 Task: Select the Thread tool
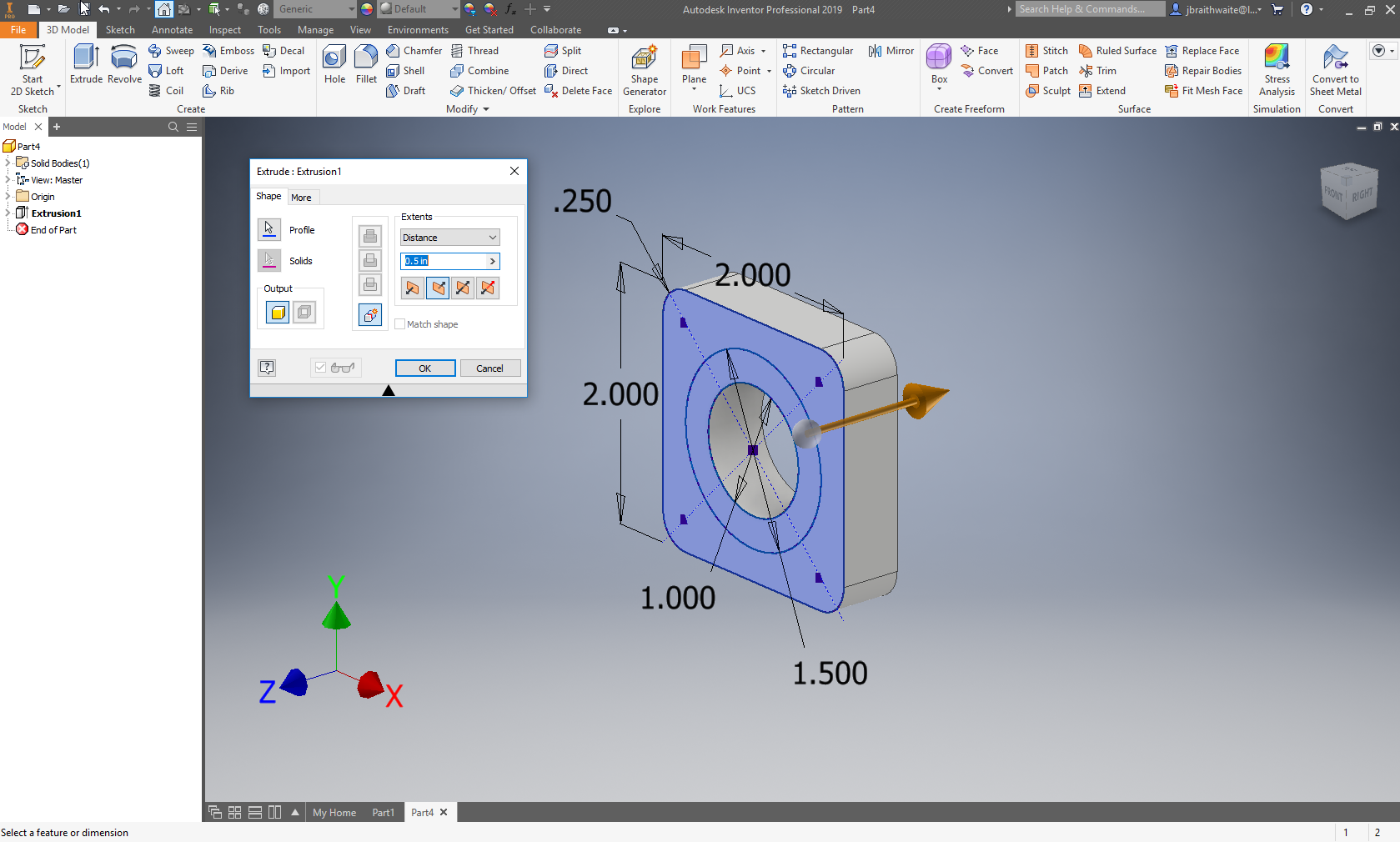(474, 51)
